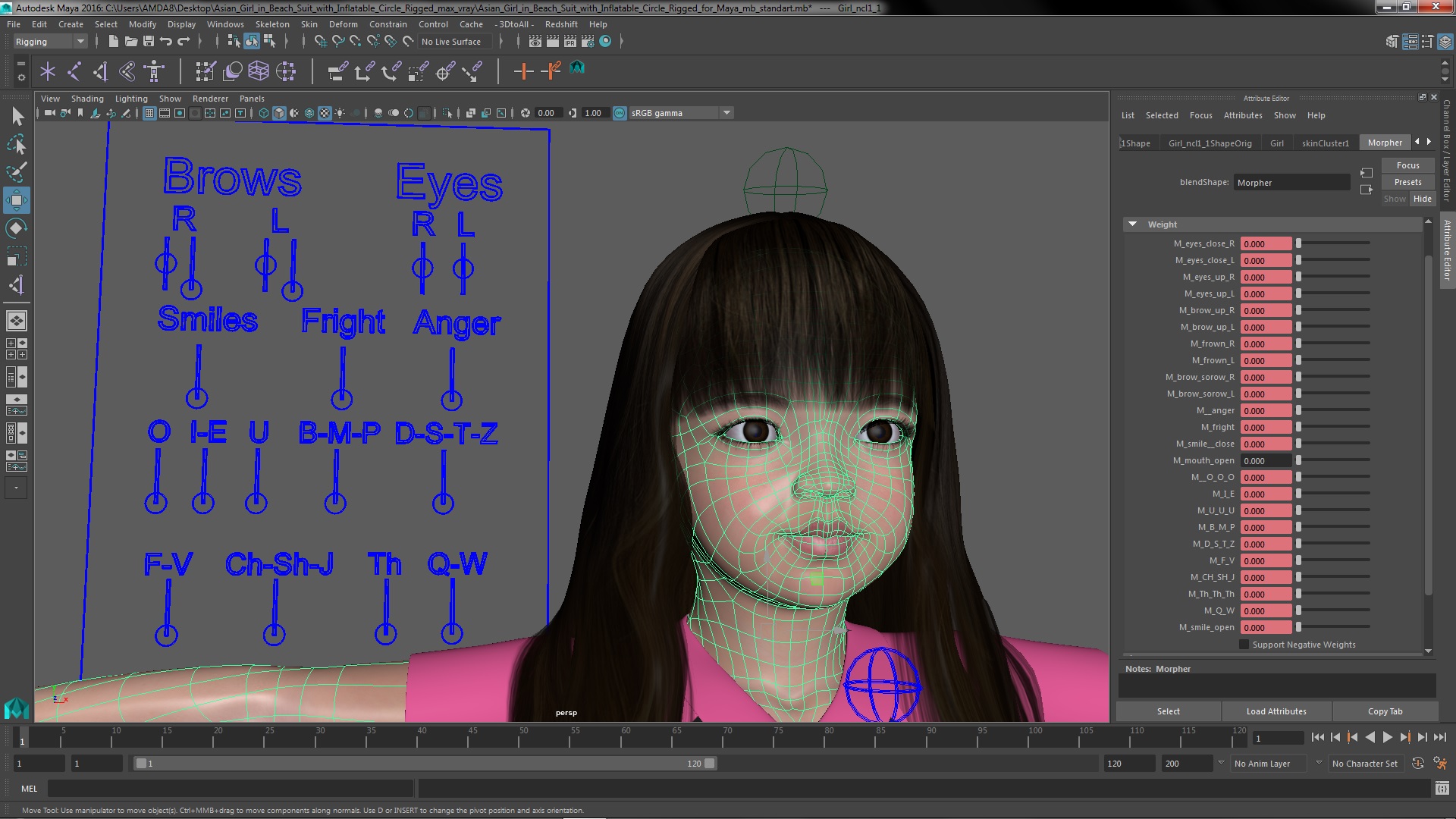Click the Blend Shape shelf icon
1456x819 pixels.
pyautogui.click(x=232, y=71)
